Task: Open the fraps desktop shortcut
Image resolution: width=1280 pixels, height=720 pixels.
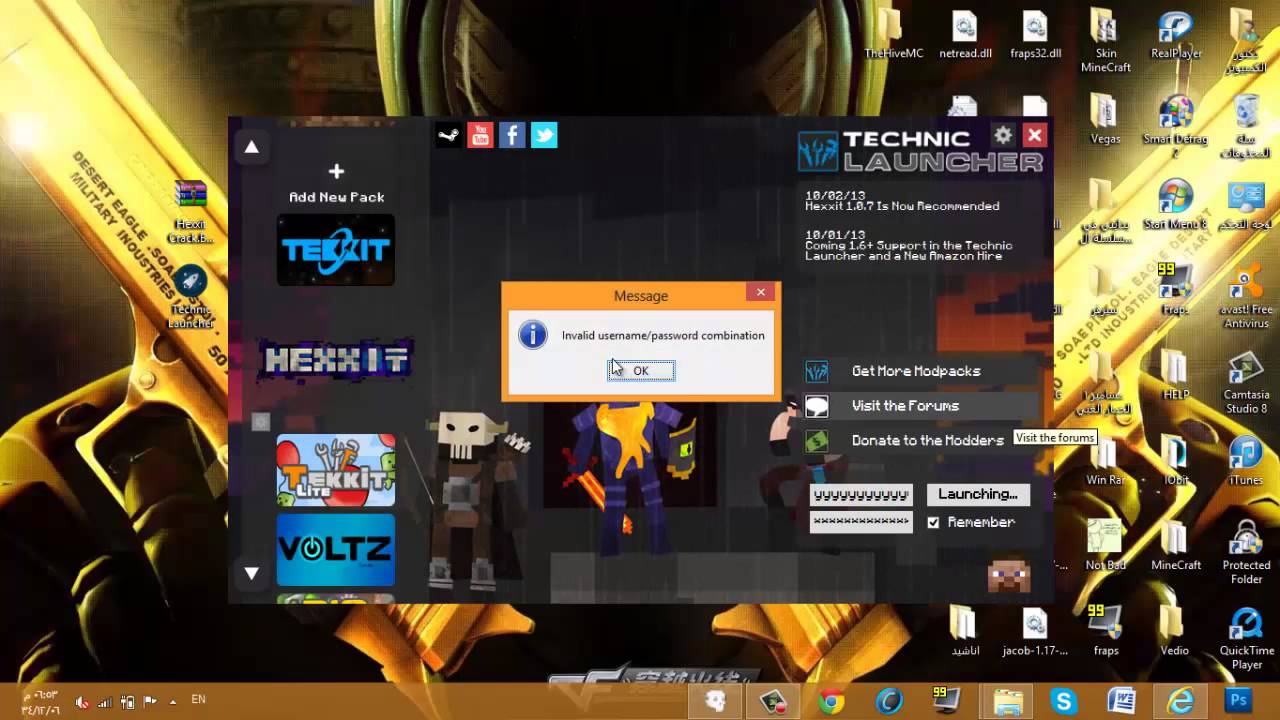Action: pos(1106,631)
